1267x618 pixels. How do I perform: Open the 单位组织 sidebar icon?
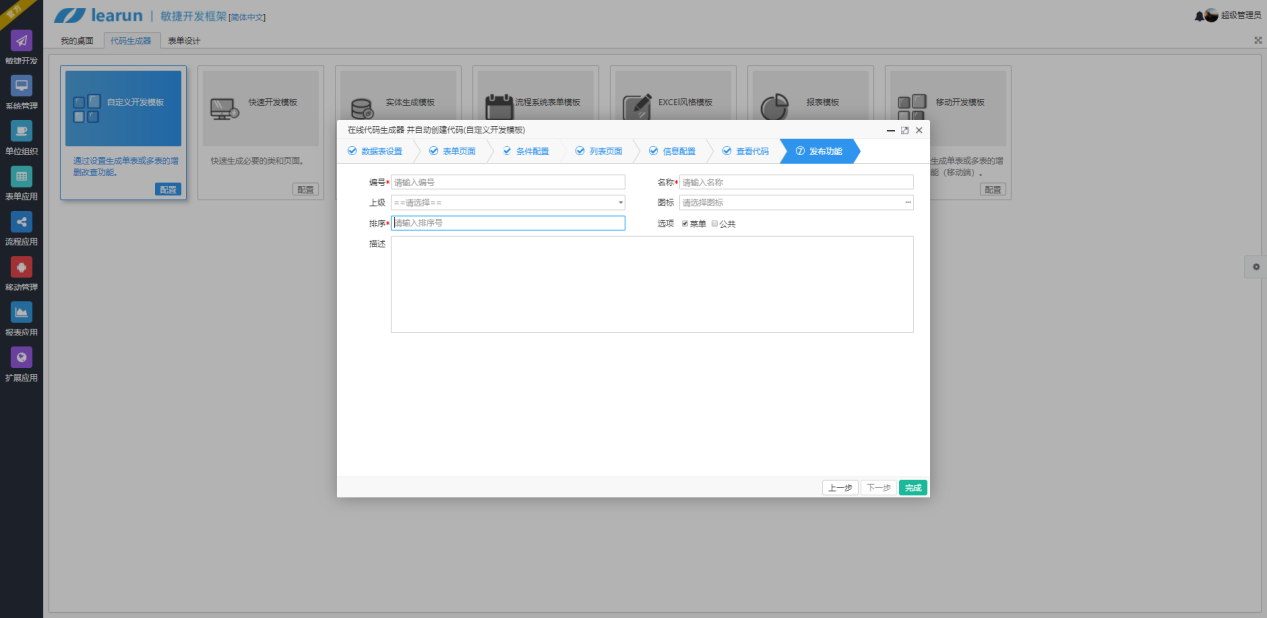pyautogui.click(x=21, y=131)
